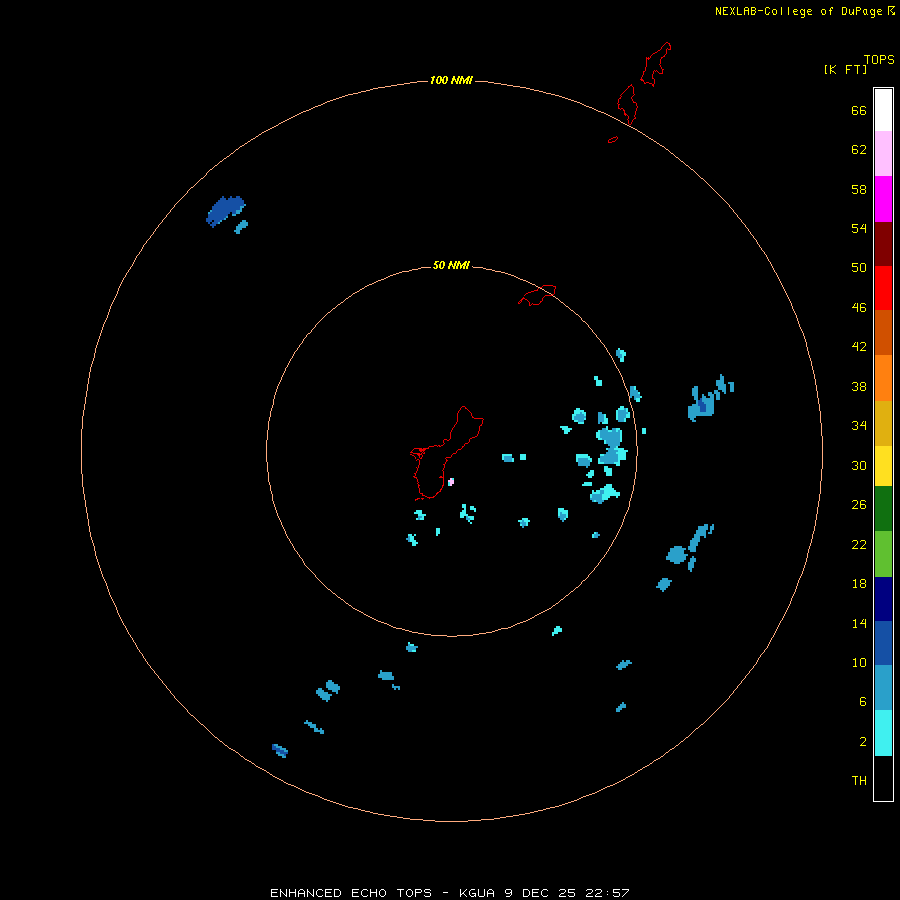Click the 6 legend value

point(863,701)
